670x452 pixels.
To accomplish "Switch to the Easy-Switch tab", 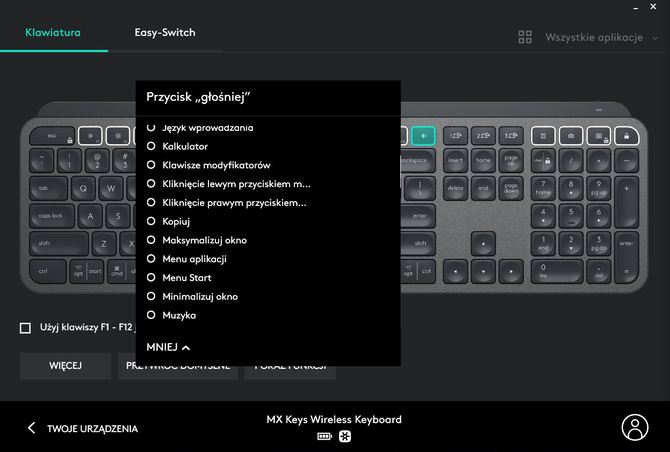I will [x=165, y=32].
